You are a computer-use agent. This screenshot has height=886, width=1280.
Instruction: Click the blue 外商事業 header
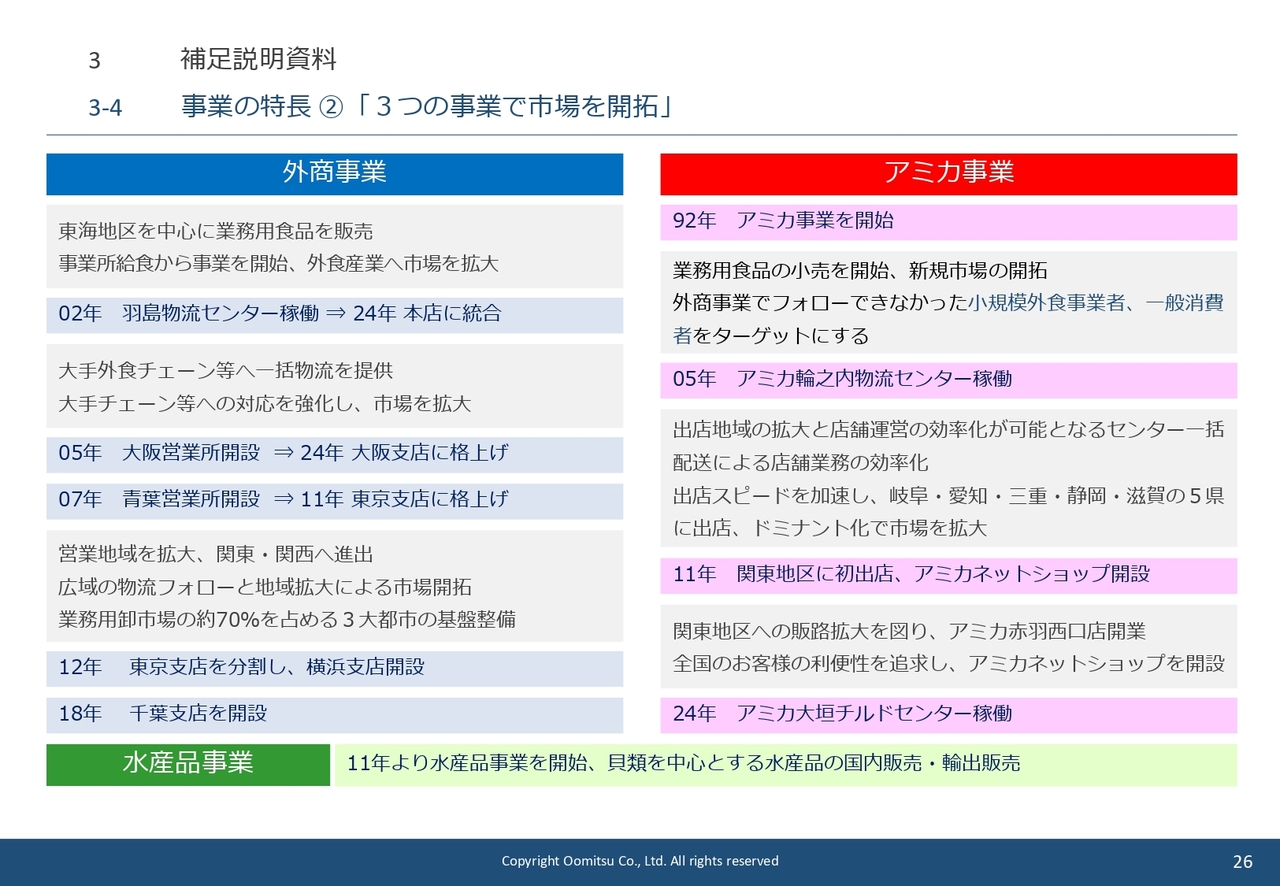tap(334, 173)
